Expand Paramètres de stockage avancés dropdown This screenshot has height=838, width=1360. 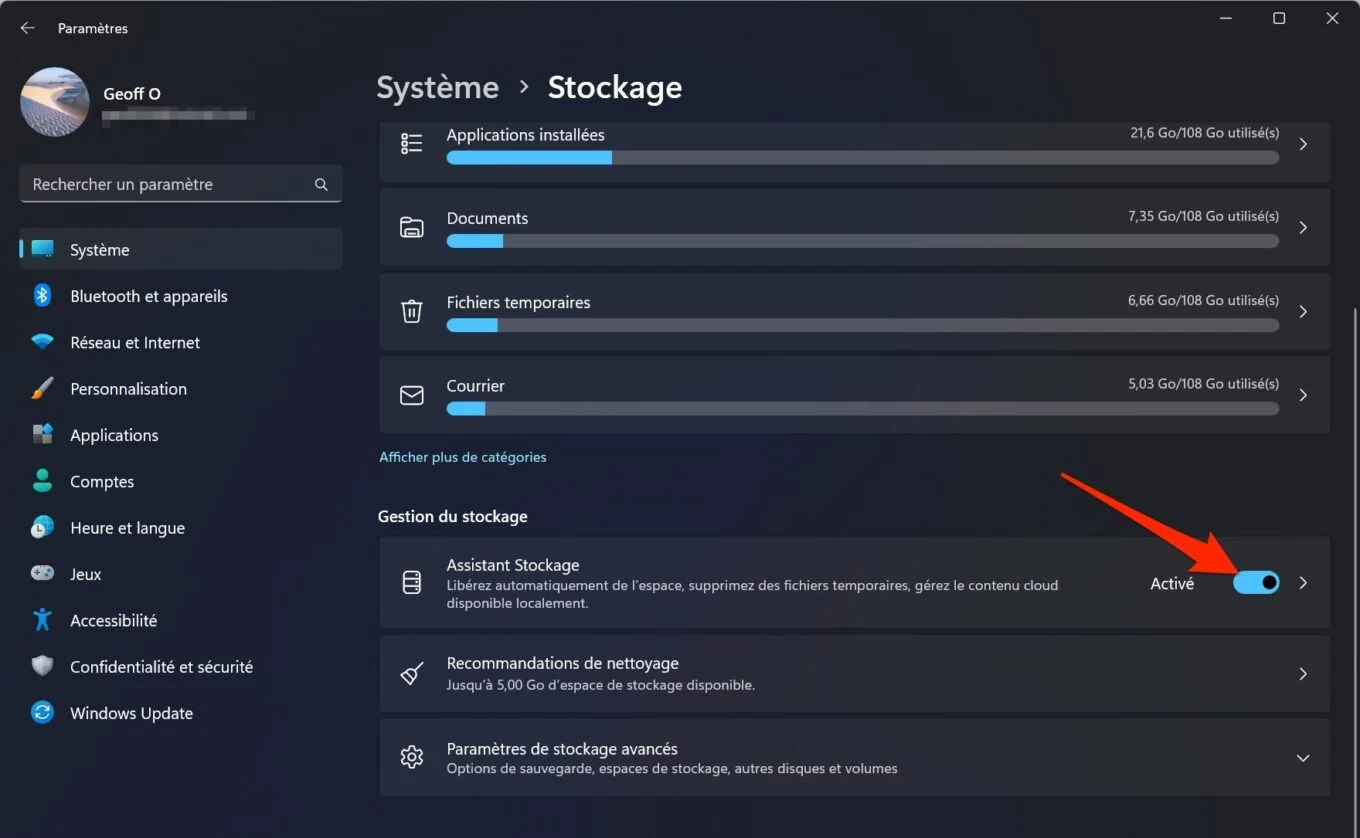1303,758
